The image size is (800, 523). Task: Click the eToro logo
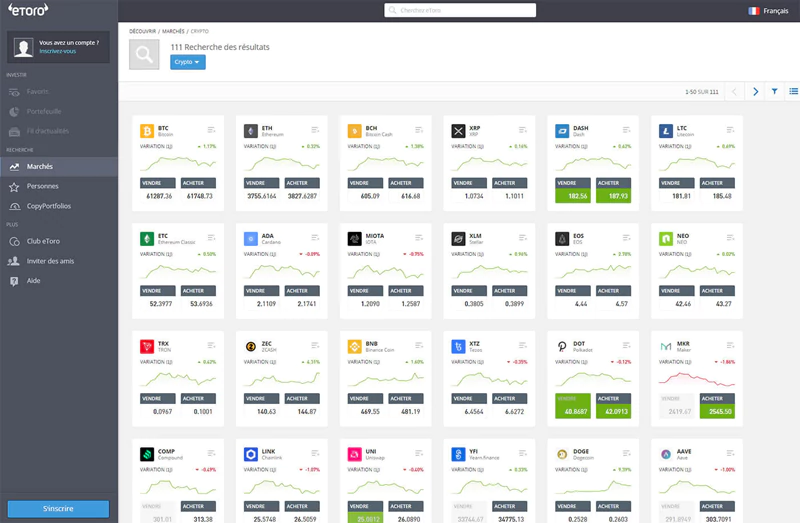(x=28, y=9)
